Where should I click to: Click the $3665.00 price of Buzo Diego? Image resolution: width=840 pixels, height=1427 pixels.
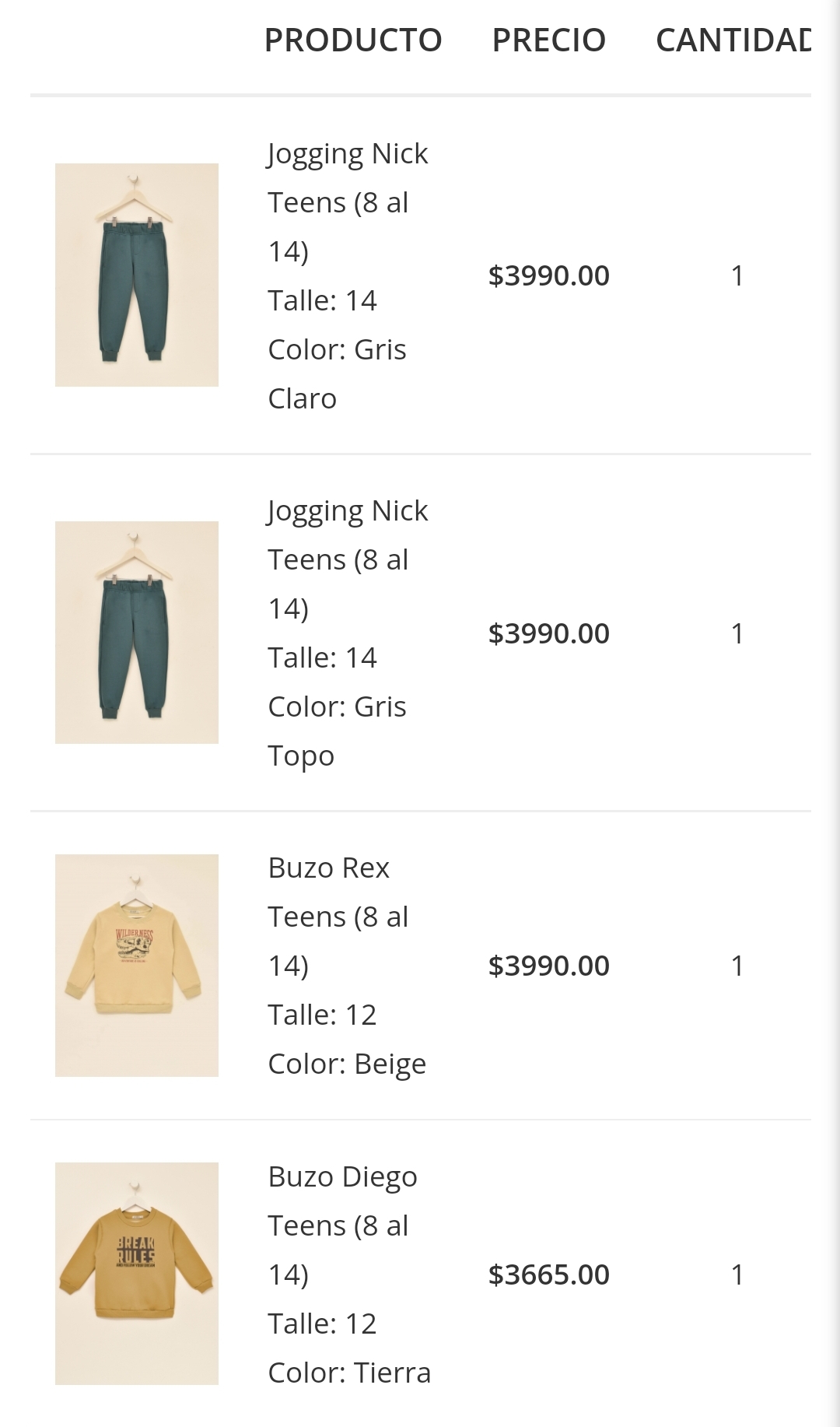549,1274
